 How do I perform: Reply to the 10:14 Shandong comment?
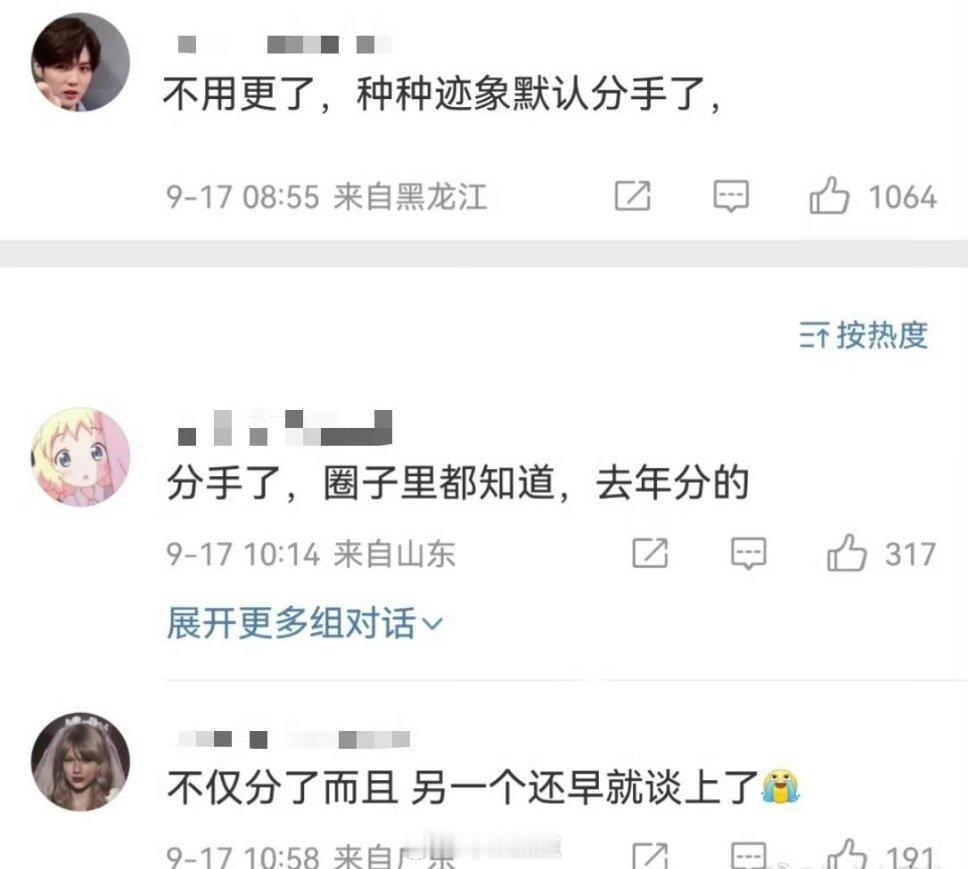[748, 553]
